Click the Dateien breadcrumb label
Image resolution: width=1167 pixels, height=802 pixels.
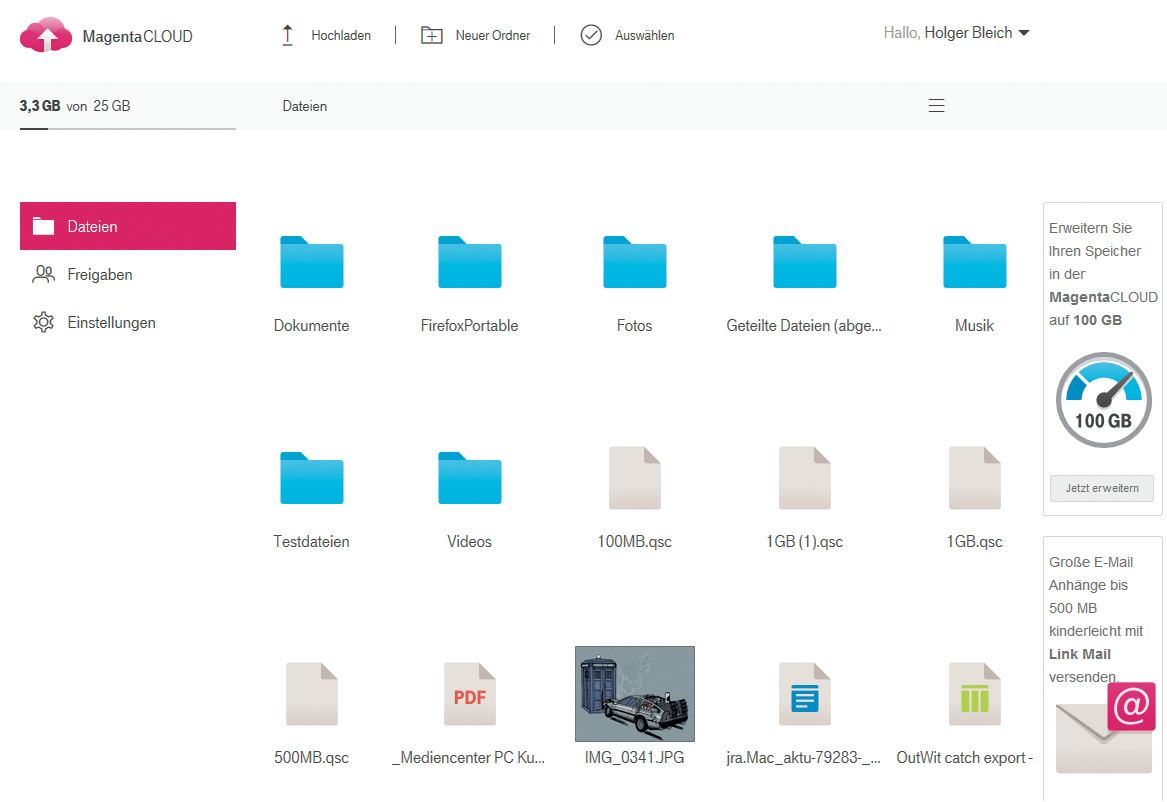(304, 106)
